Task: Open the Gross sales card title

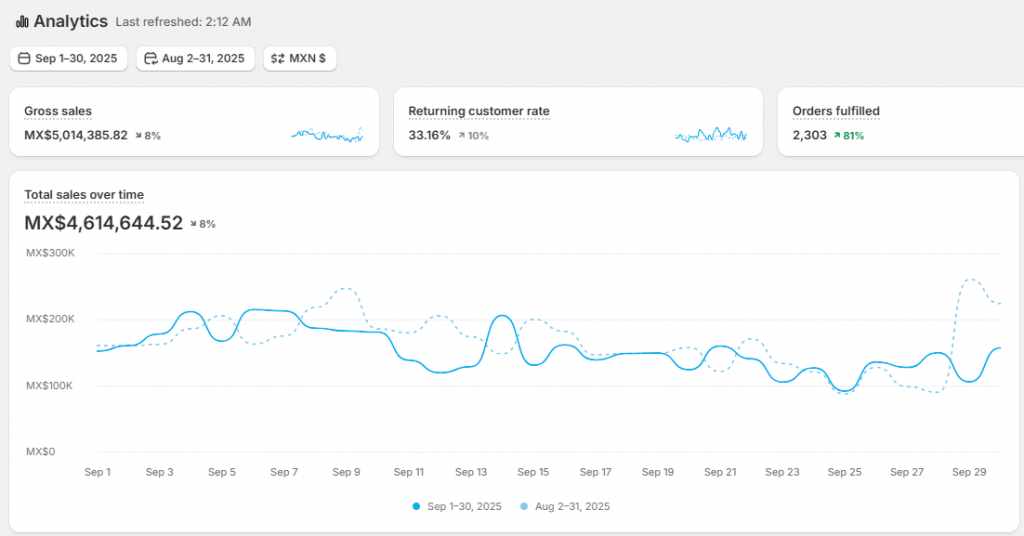Action: coord(58,111)
